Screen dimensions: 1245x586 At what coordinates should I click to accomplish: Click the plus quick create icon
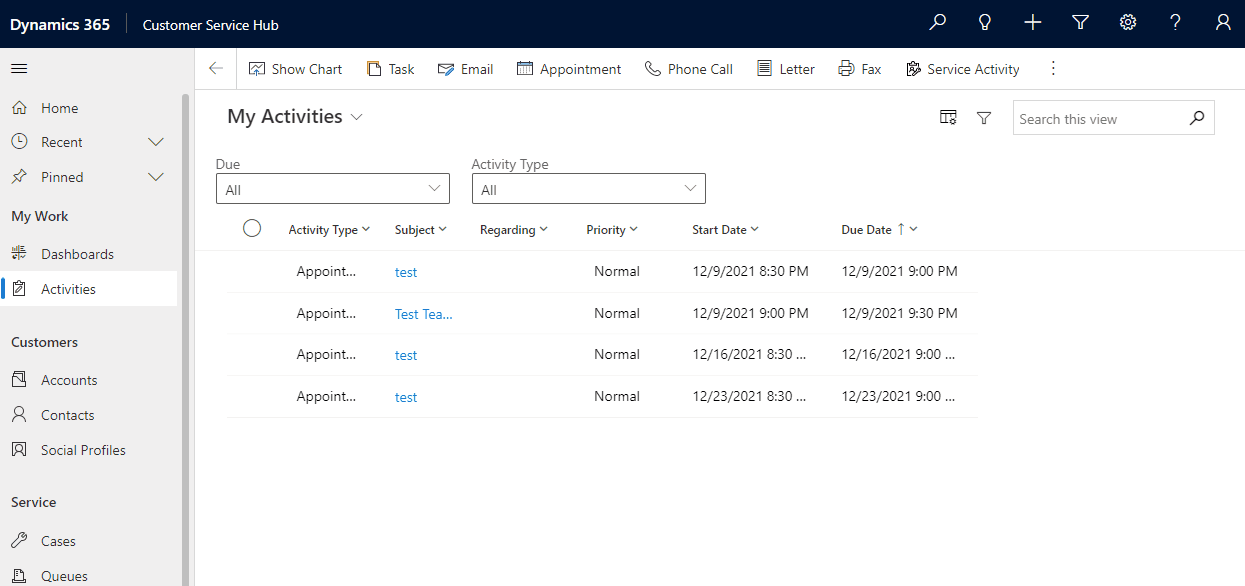point(1033,23)
